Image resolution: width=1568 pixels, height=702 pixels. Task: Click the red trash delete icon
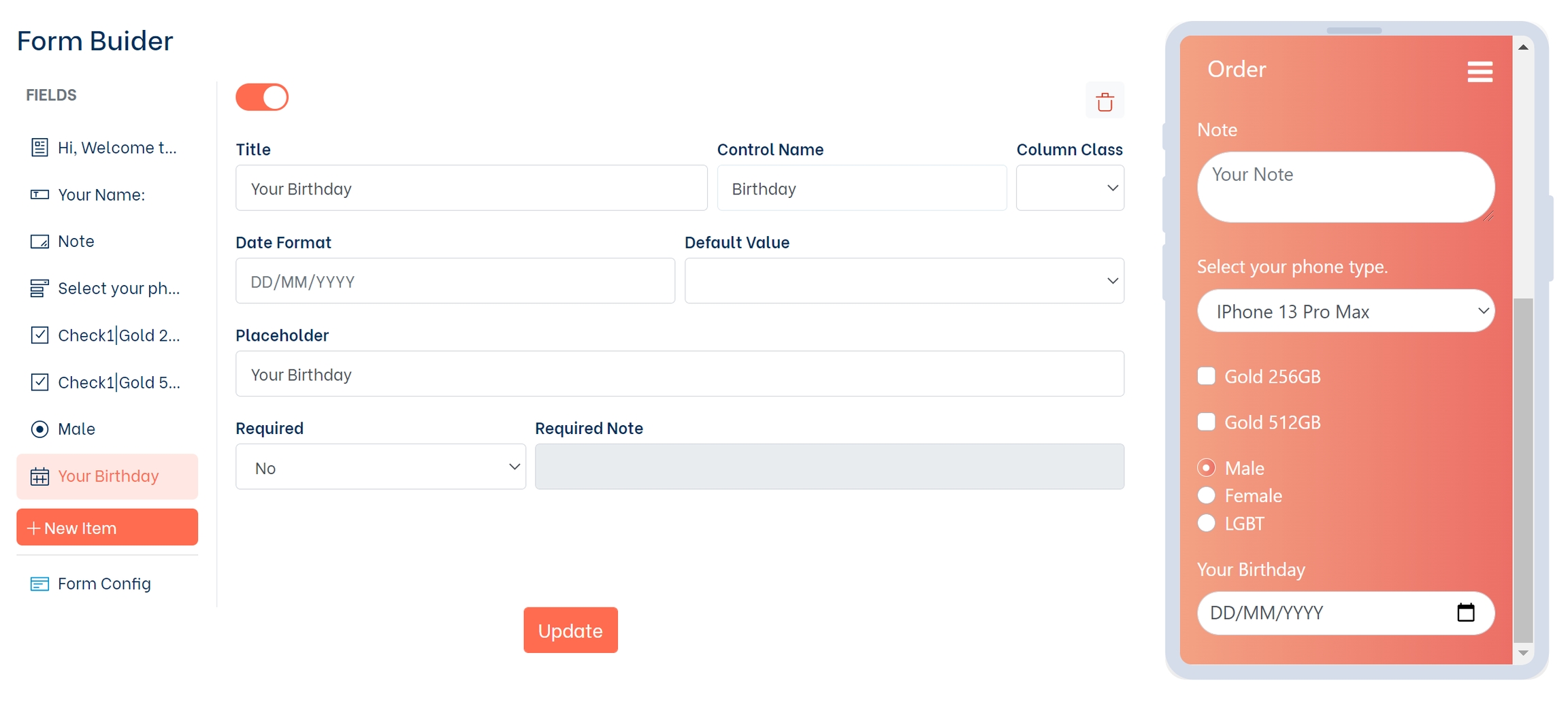[1105, 101]
